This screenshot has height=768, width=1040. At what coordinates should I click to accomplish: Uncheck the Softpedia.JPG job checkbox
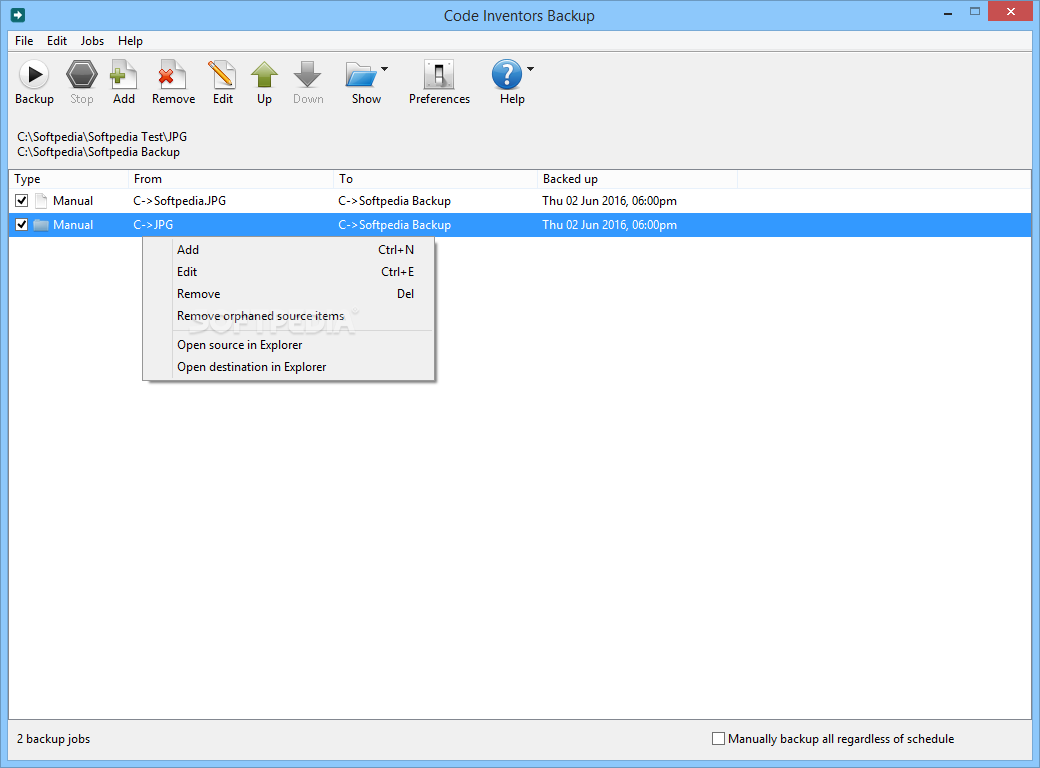pos(21,200)
